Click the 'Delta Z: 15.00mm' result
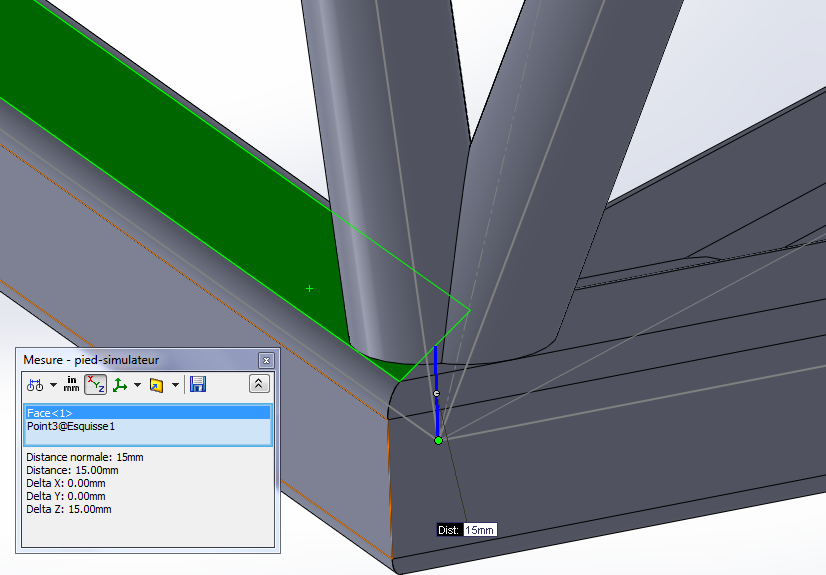This screenshot has width=826, height=575. (69, 509)
